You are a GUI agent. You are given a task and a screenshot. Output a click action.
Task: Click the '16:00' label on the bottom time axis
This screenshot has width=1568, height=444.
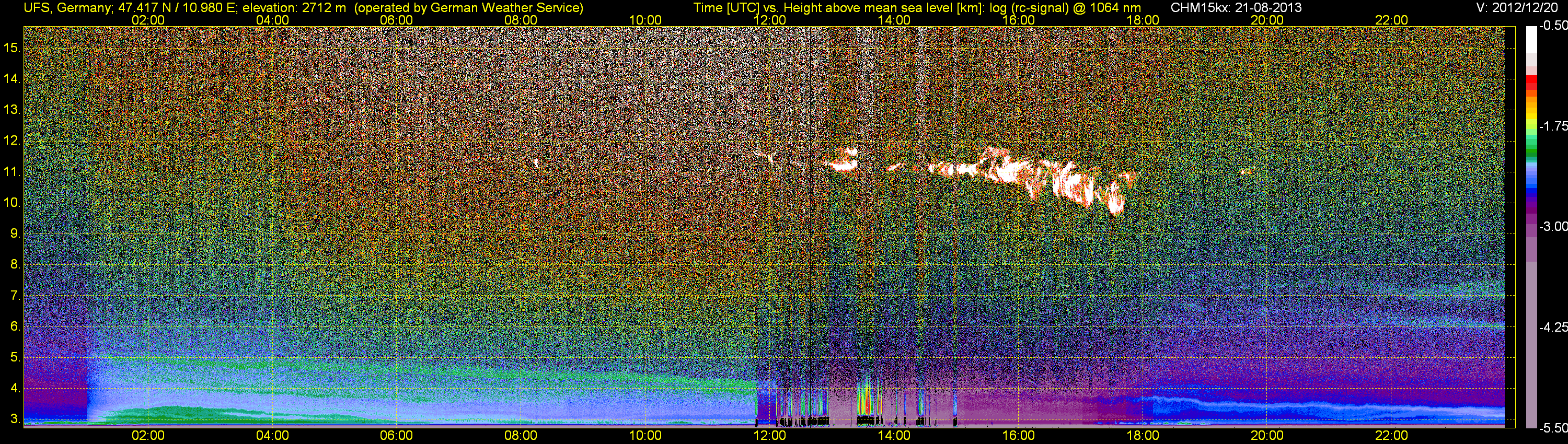point(1018,436)
